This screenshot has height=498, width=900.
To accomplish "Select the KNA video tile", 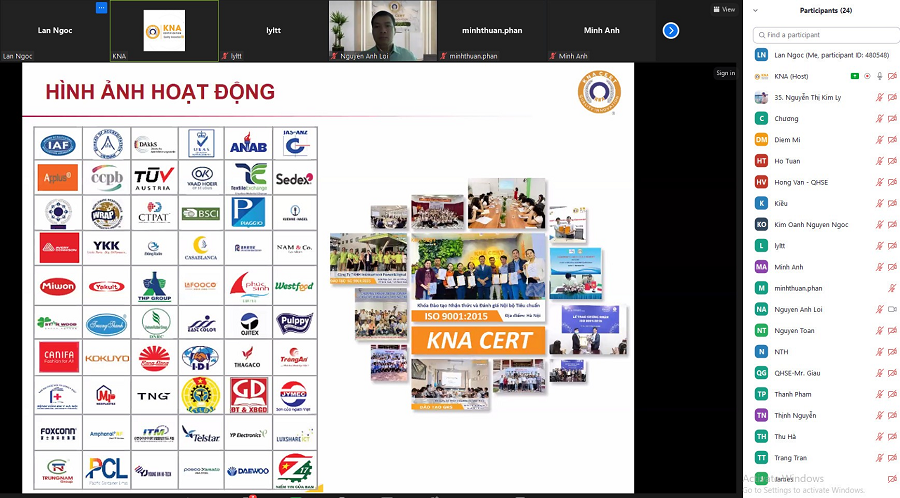I will click(x=164, y=30).
